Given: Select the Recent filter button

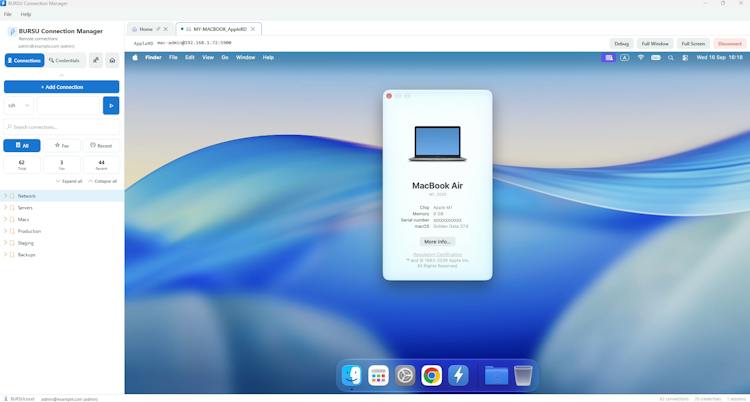Looking at the screenshot, I should pyautogui.click(x=101, y=145).
